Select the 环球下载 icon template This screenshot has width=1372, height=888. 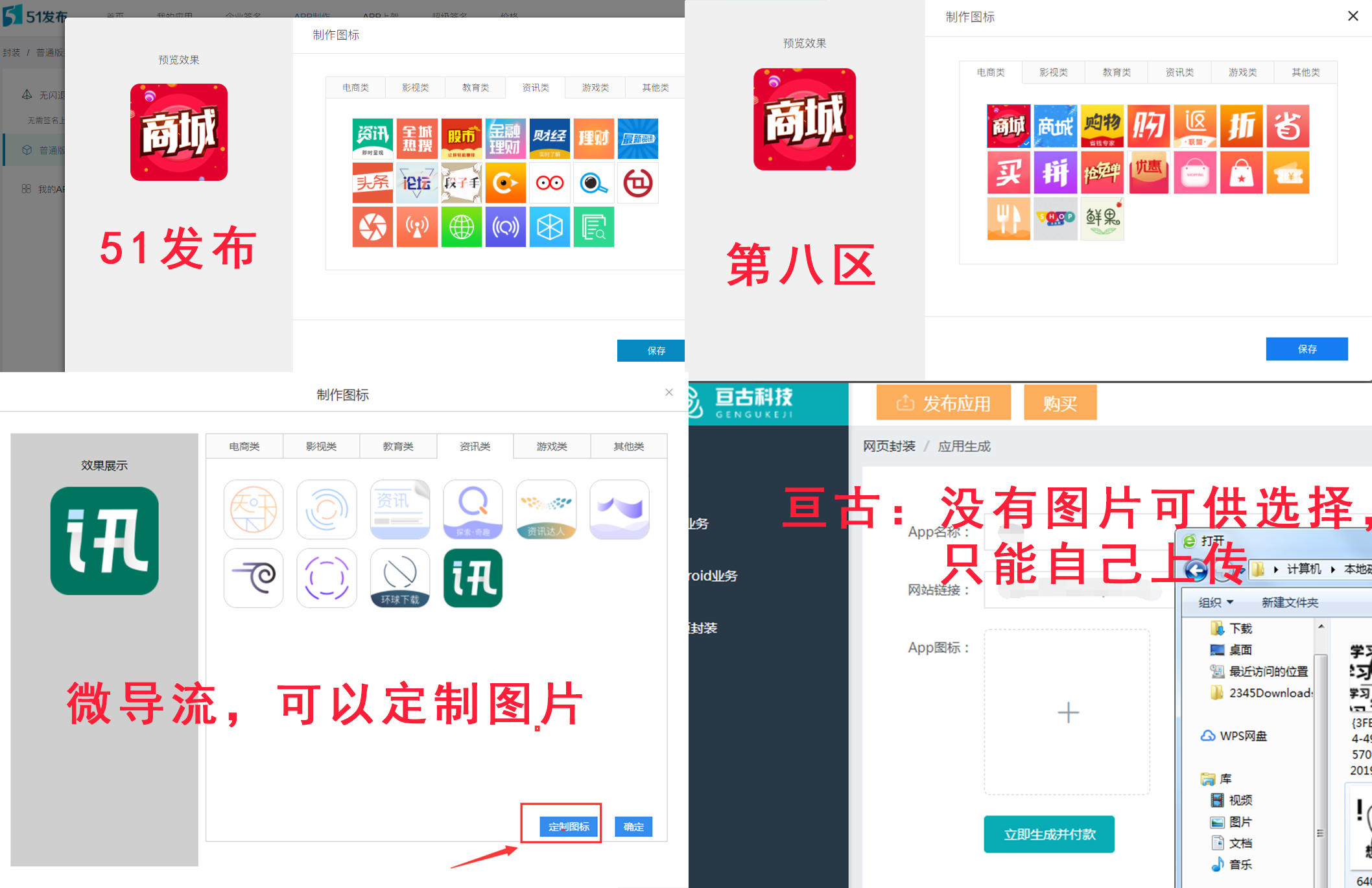[400, 578]
